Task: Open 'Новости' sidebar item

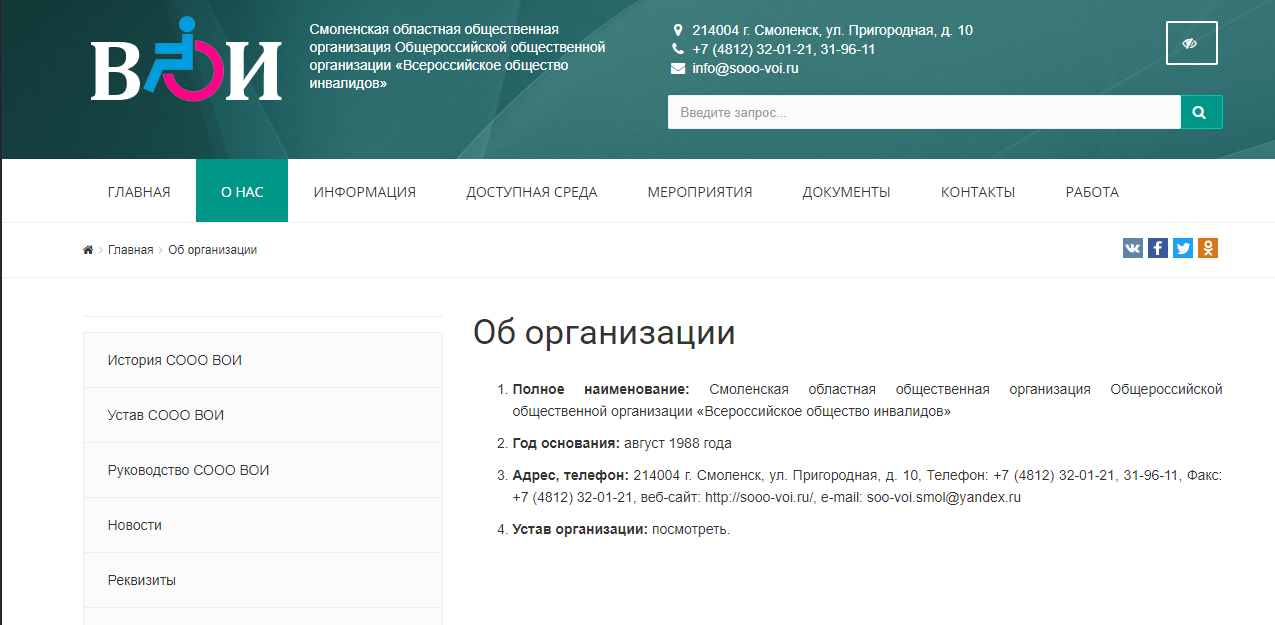Action: point(263,525)
